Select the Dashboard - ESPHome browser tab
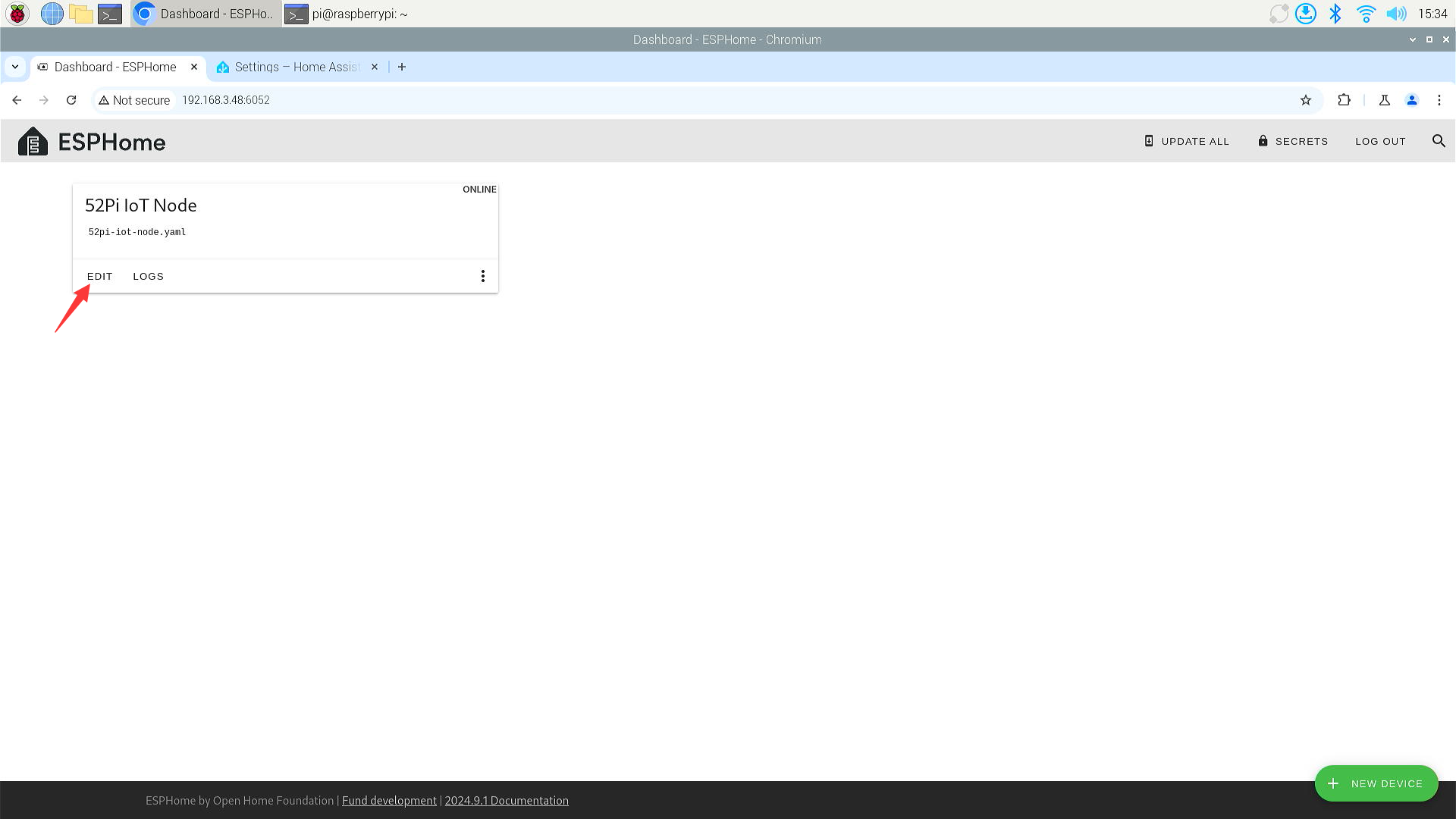Viewport: 1456px width, 819px height. (118, 67)
